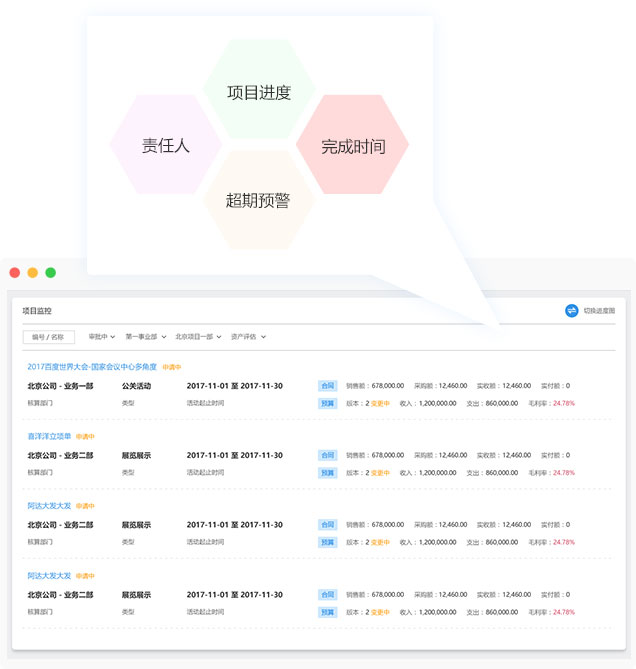Click the 预算 tag in first project row
The height and width of the screenshot is (669, 636).
pyautogui.click(x=327, y=403)
